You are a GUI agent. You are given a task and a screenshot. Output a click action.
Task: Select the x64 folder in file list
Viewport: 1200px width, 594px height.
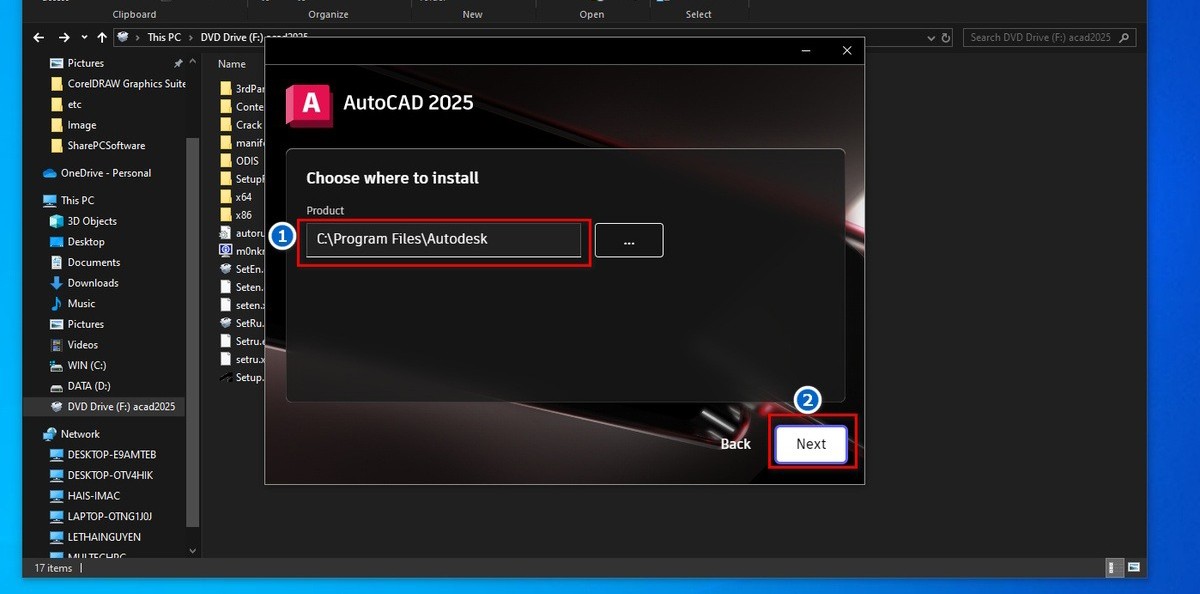[x=236, y=197]
